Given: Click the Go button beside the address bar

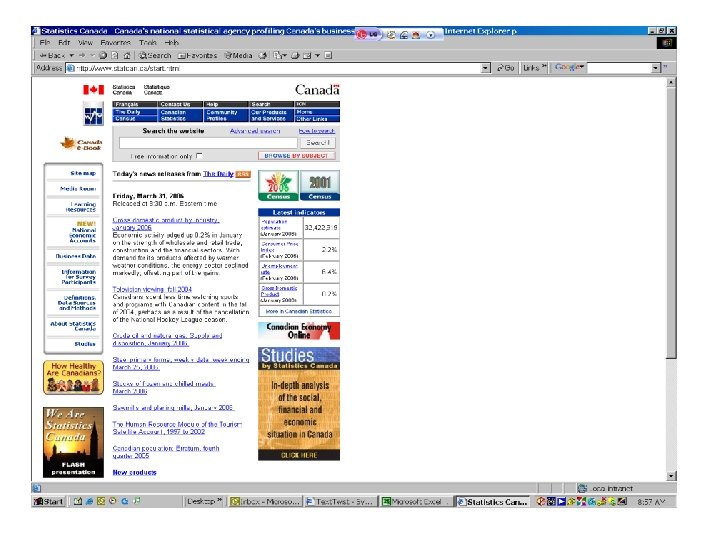Looking at the screenshot, I should (x=506, y=68).
